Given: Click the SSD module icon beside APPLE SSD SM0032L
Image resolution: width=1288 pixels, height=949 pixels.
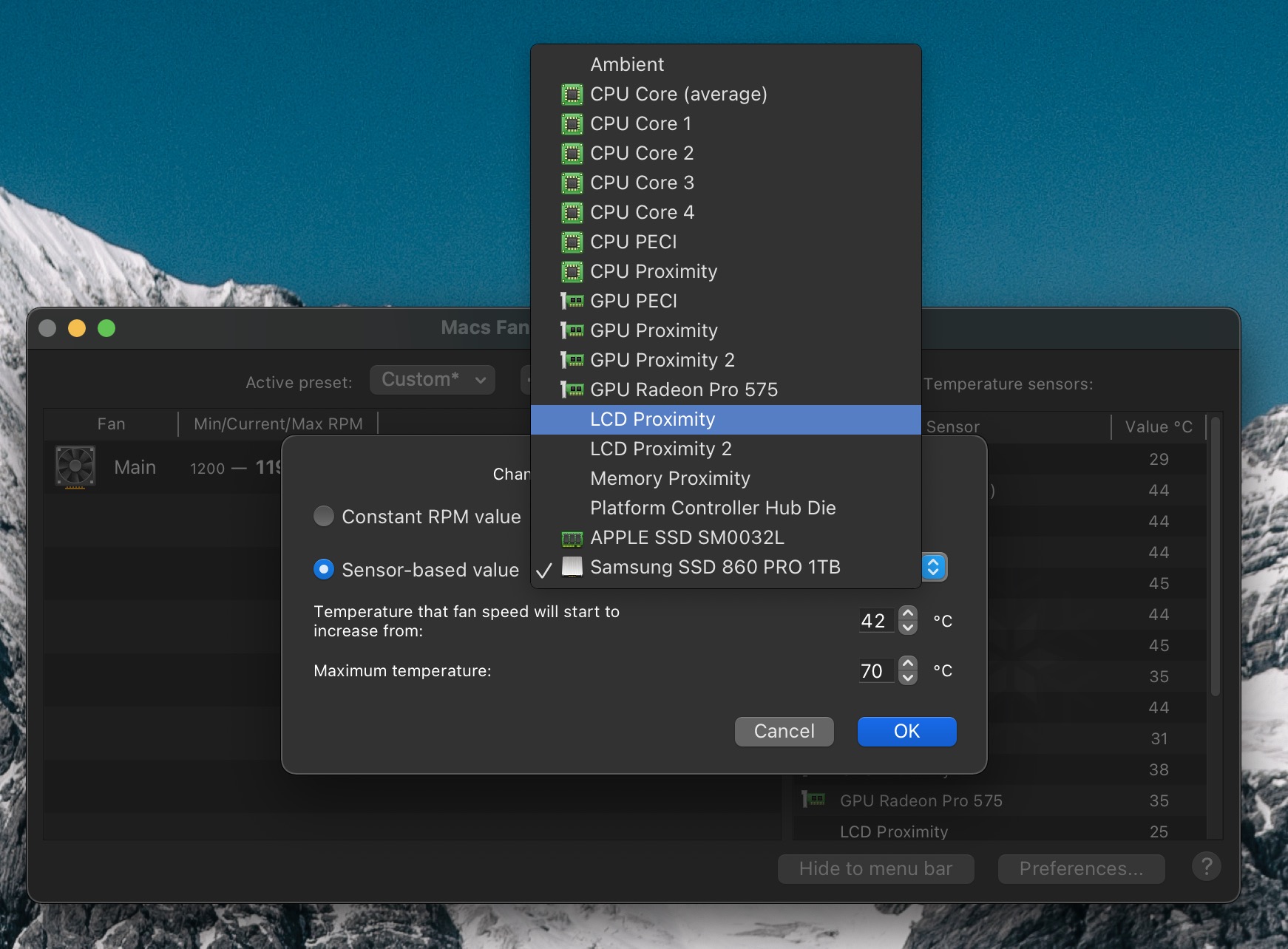Looking at the screenshot, I should (572, 538).
